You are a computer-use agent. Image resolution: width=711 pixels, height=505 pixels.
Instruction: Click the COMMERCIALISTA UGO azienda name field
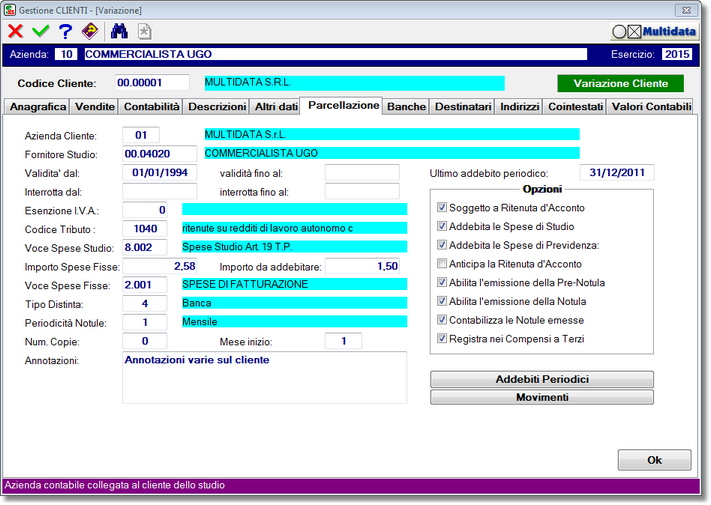(336, 54)
